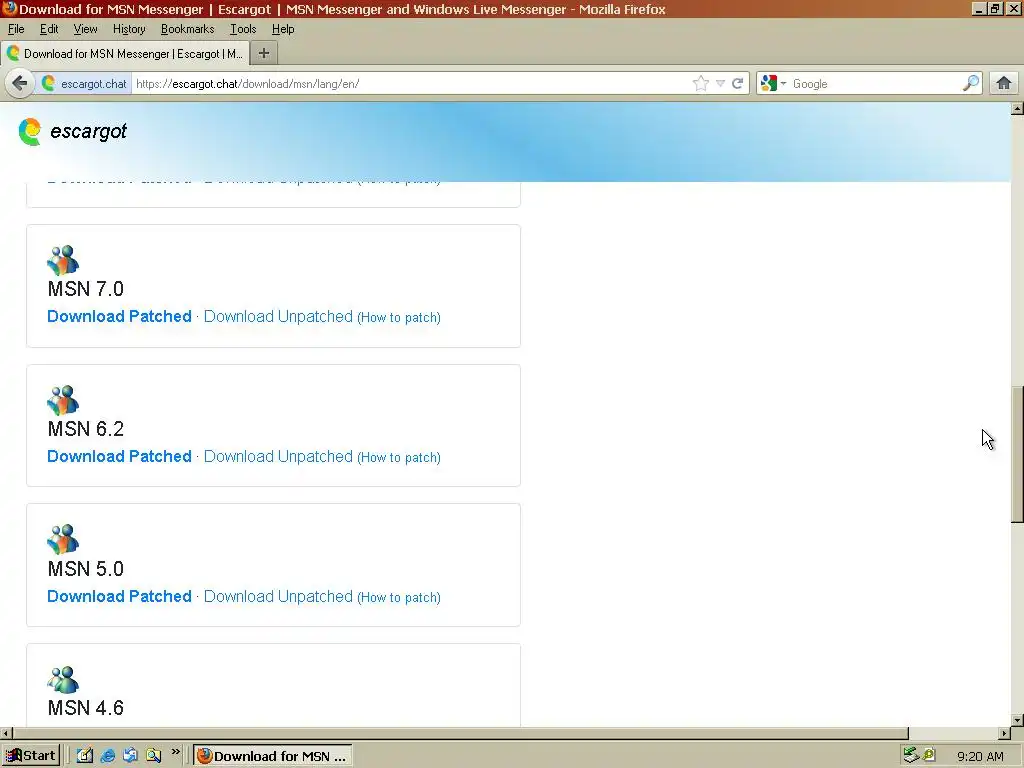The image size is (1024, 768).
Task: Click the horizontal scrollbar left arrow
Action: 6,733
